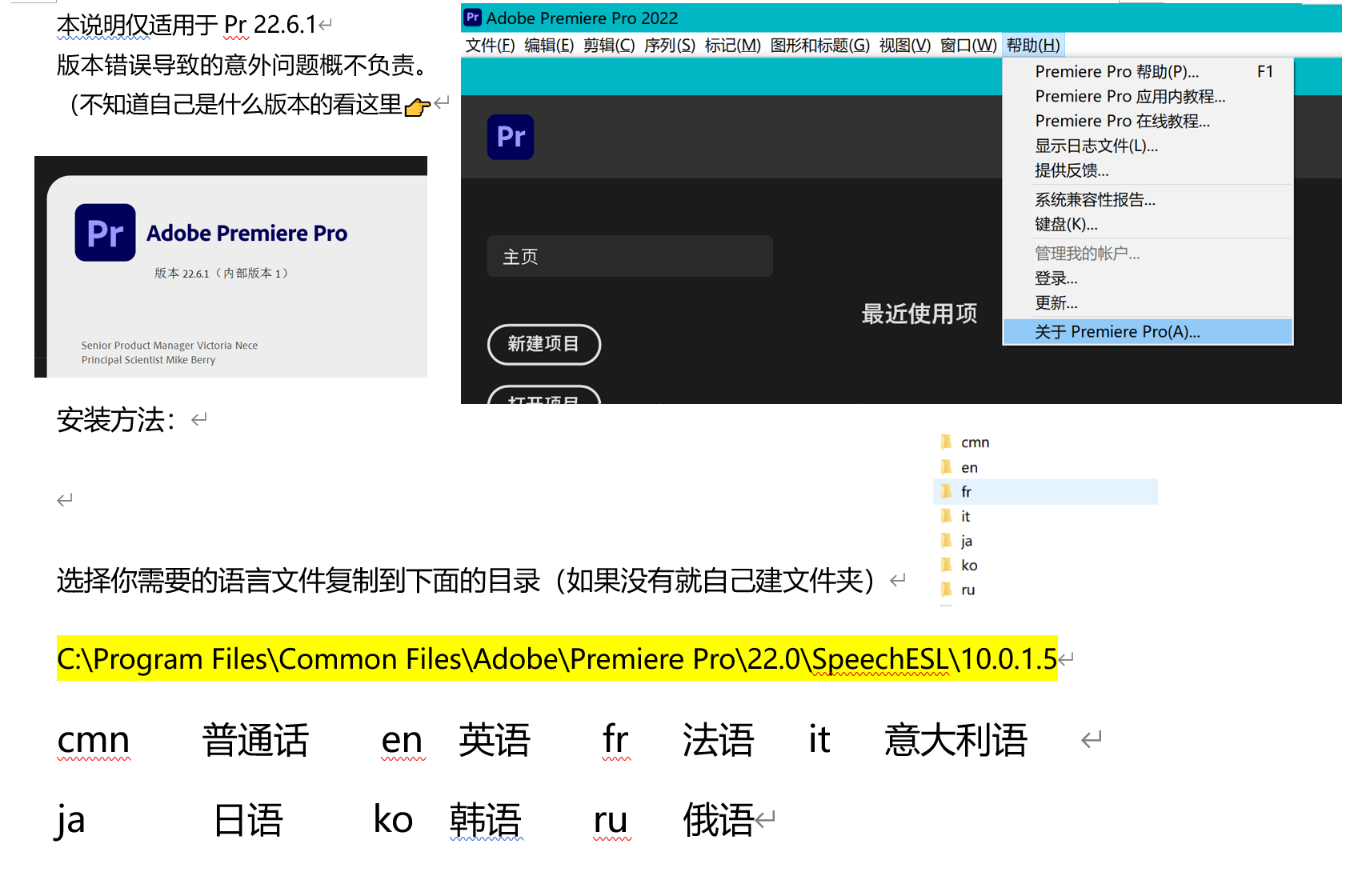1346x896 pixels.
Task: Click the Premiere Pro title bar icon
Action: (x=473, y=18)
